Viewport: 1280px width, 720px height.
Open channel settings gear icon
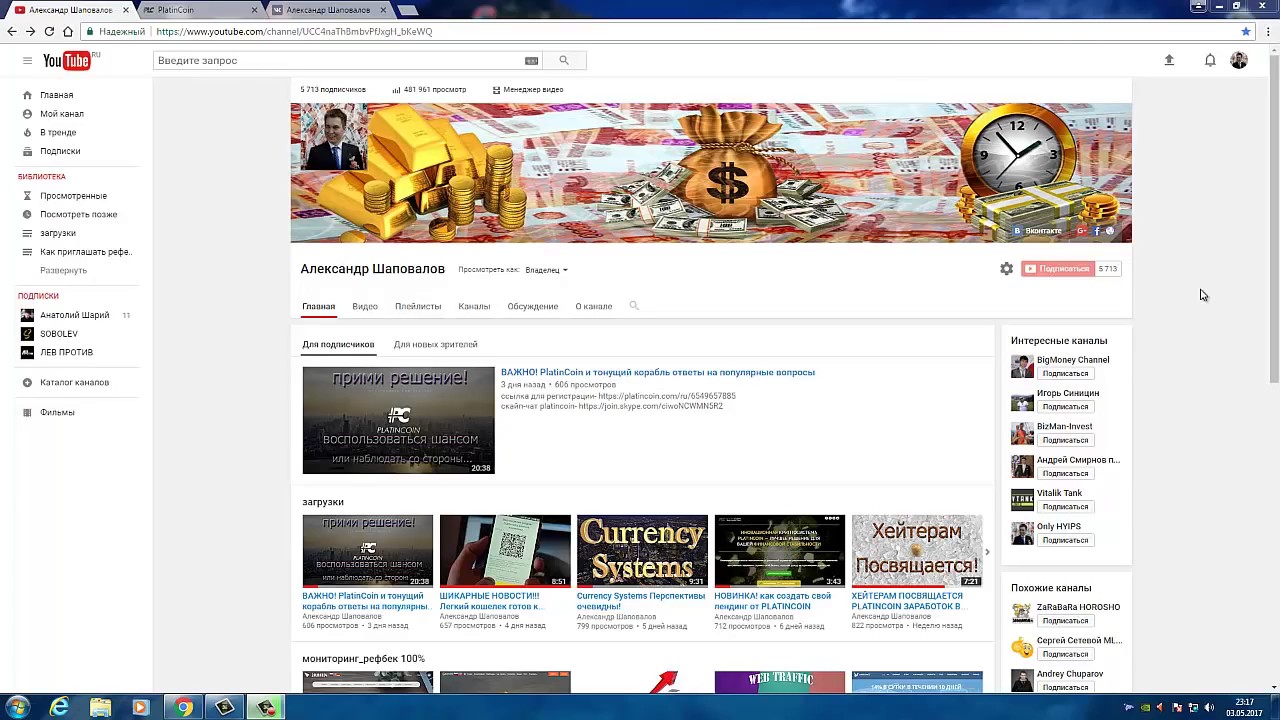(1007, 269)
